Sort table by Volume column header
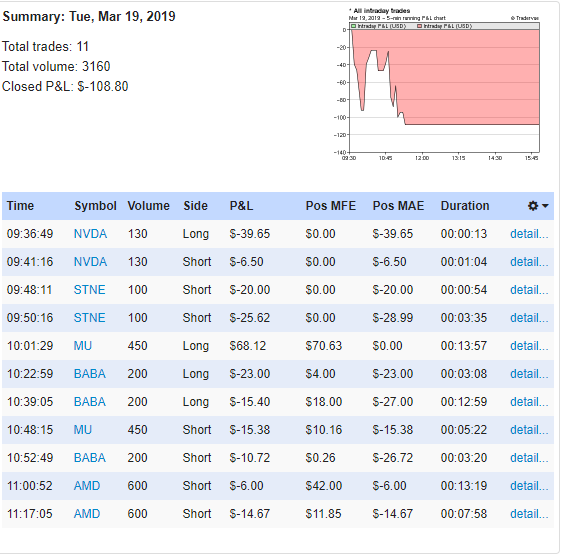The width and height of the screenshot is (562, 555). point(148,206)
